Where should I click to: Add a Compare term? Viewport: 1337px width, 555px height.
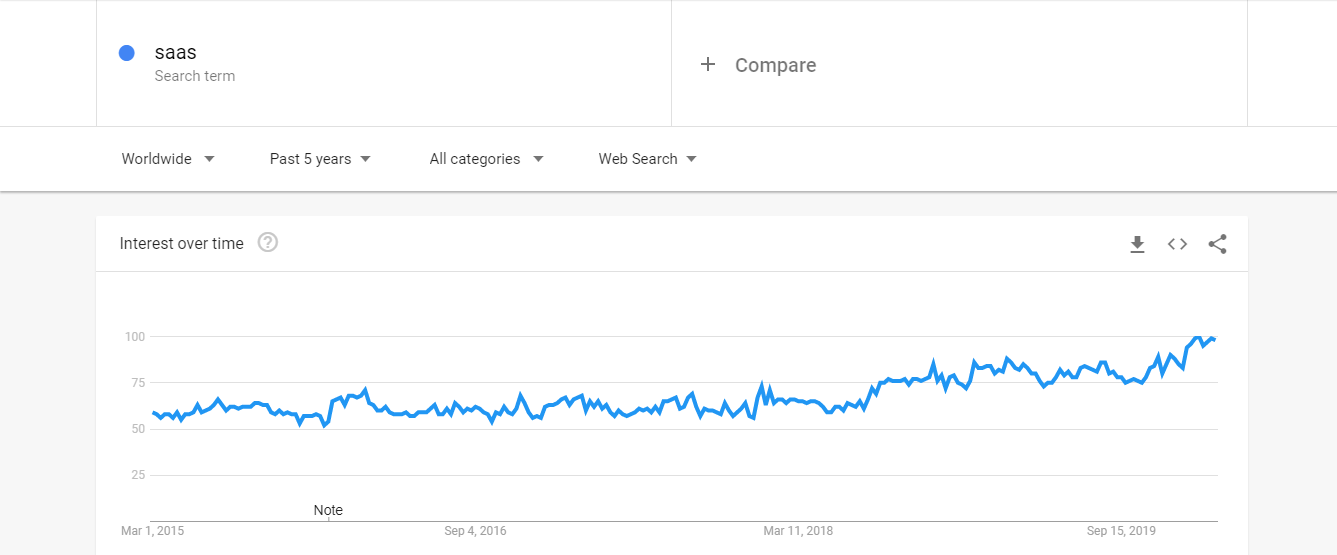click(x=959, y=63)
